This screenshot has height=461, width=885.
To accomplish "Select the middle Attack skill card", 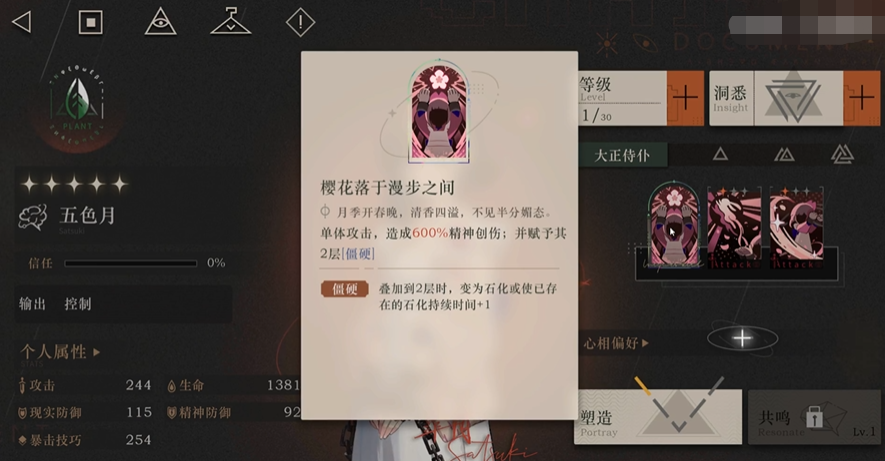I will click(734, 228).
